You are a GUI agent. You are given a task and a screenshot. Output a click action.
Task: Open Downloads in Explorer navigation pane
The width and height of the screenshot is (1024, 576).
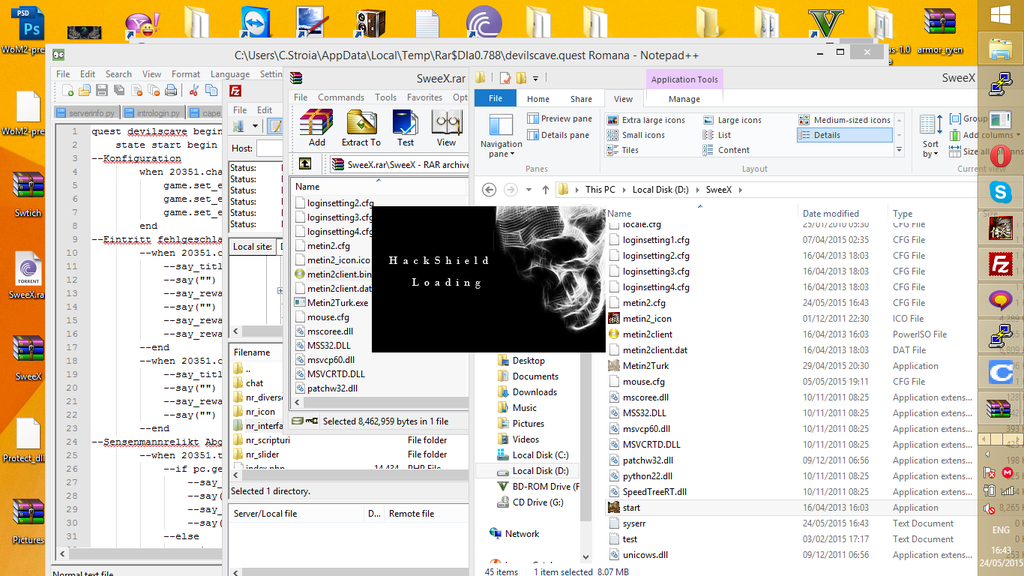tap(534, 392)
